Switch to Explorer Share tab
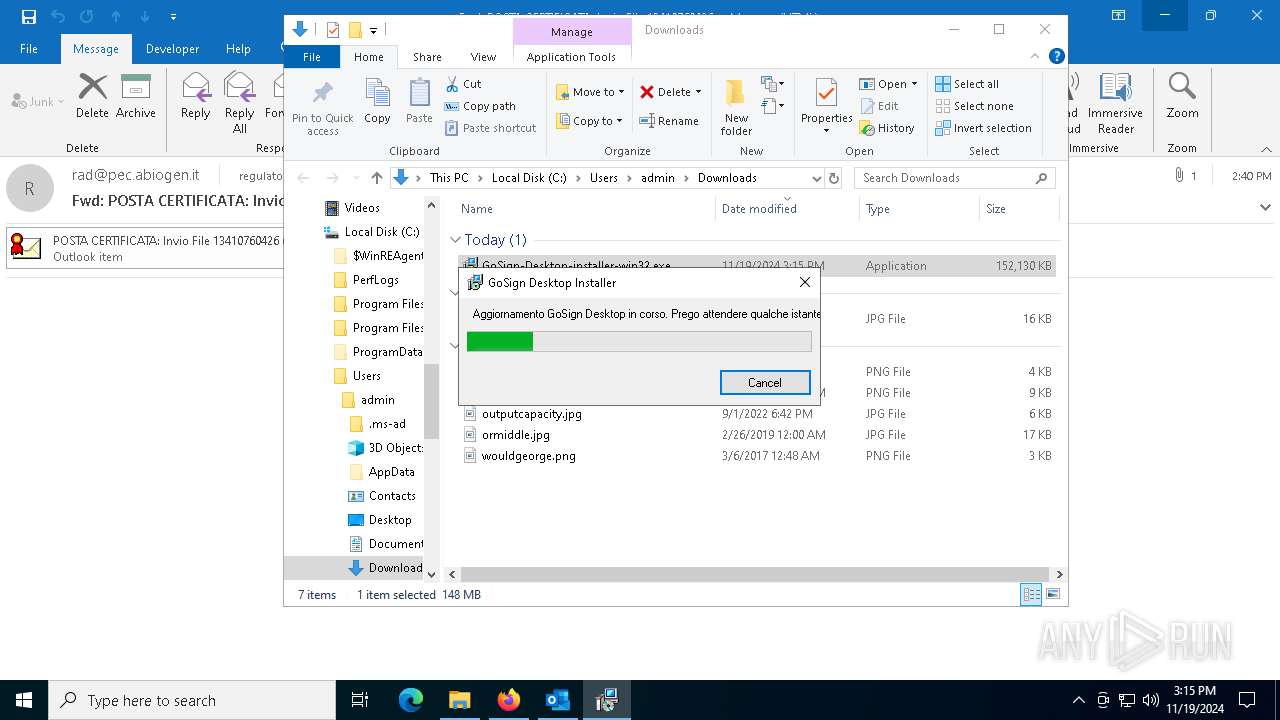Image resolution: width=1280 pixels, height=720 pixels. (427, 57)
